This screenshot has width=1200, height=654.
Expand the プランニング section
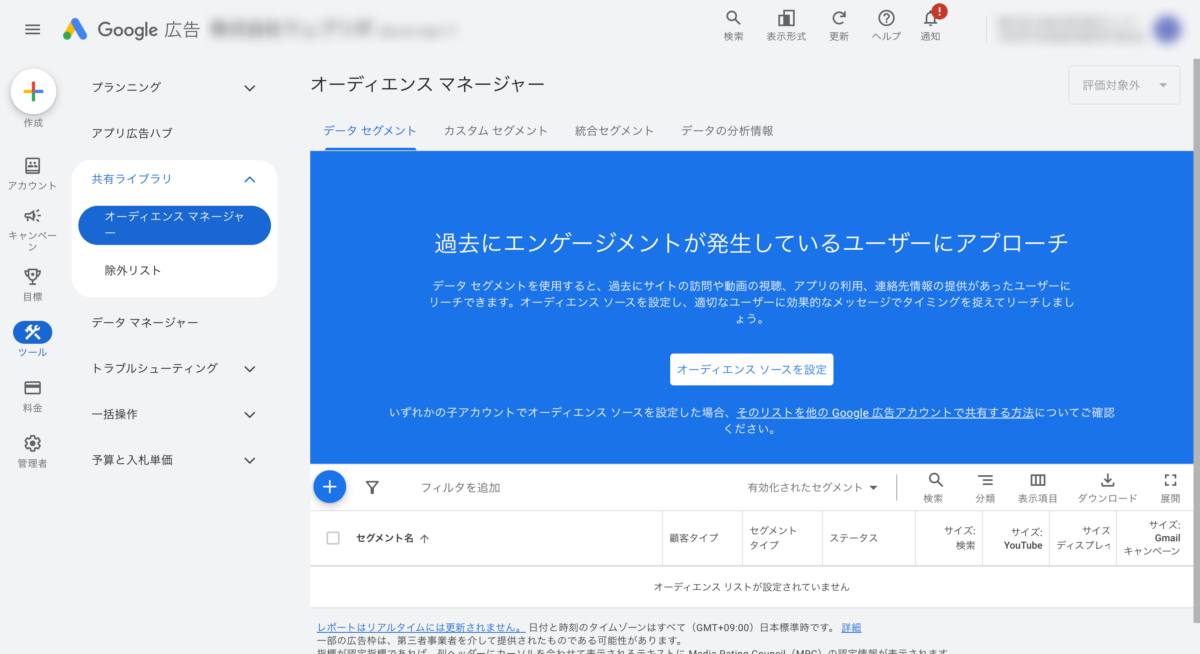click(x=250, y=88)
